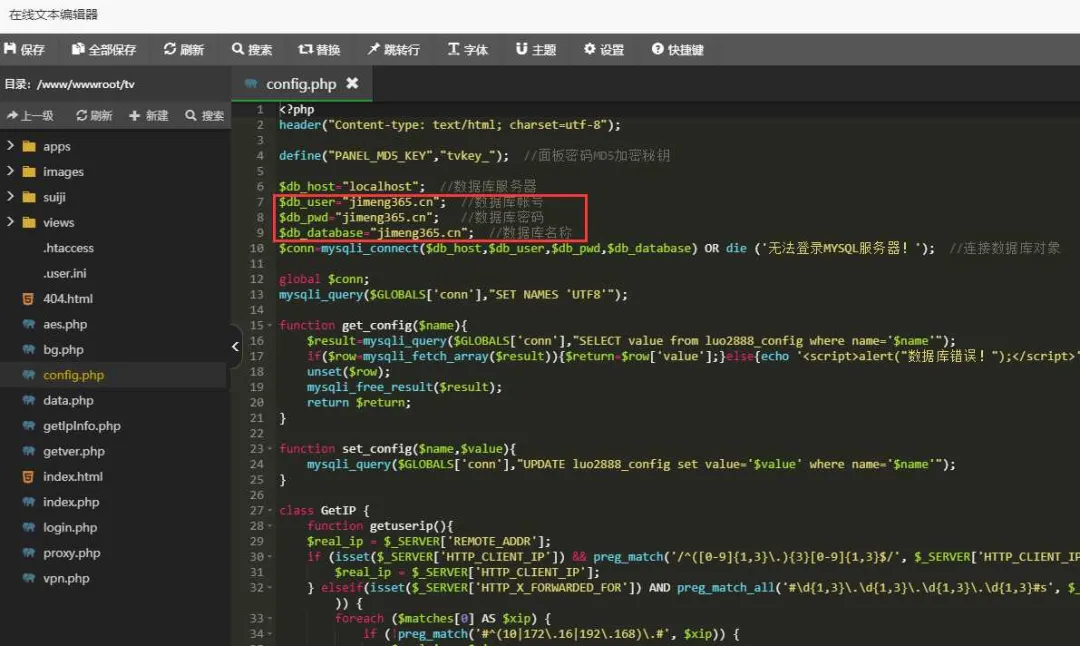This screenshot has width=1080, height=646.
Task: Click the global $conn; code line
Action: [324, 279]
